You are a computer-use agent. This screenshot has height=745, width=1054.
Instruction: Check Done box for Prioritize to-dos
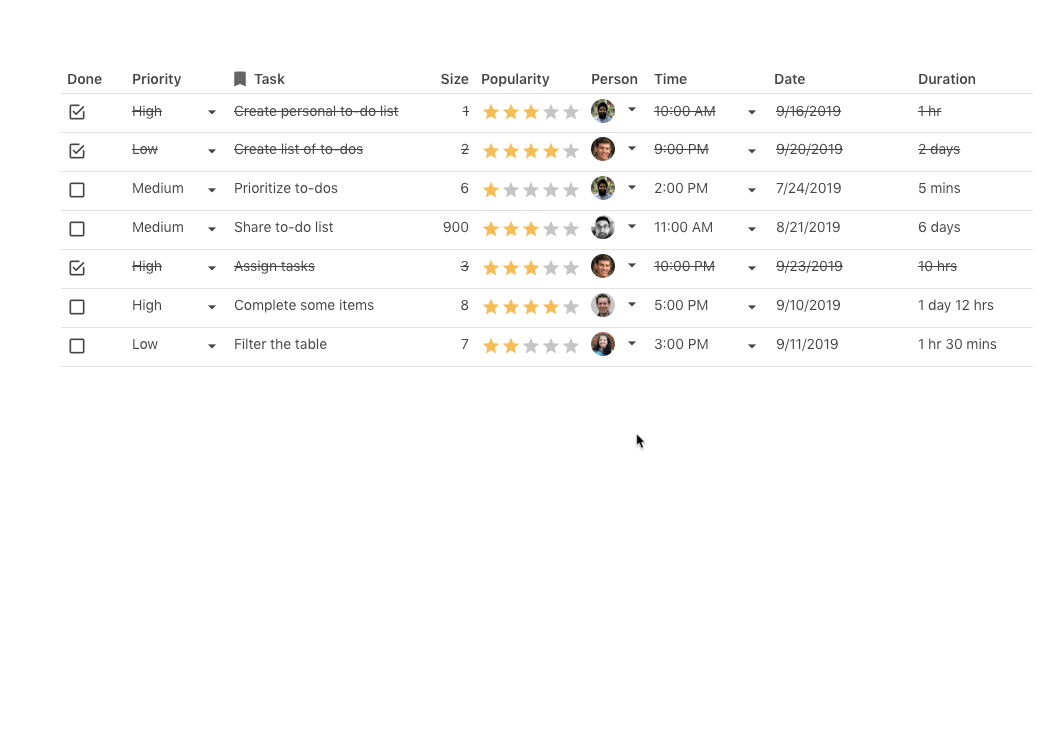(x=77, y=190)
